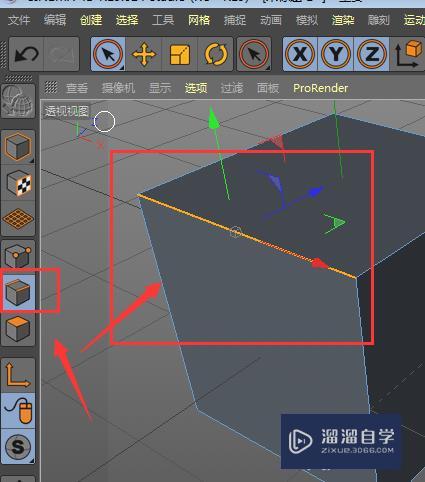Toggle the X axis lock

tap(300, 54)
